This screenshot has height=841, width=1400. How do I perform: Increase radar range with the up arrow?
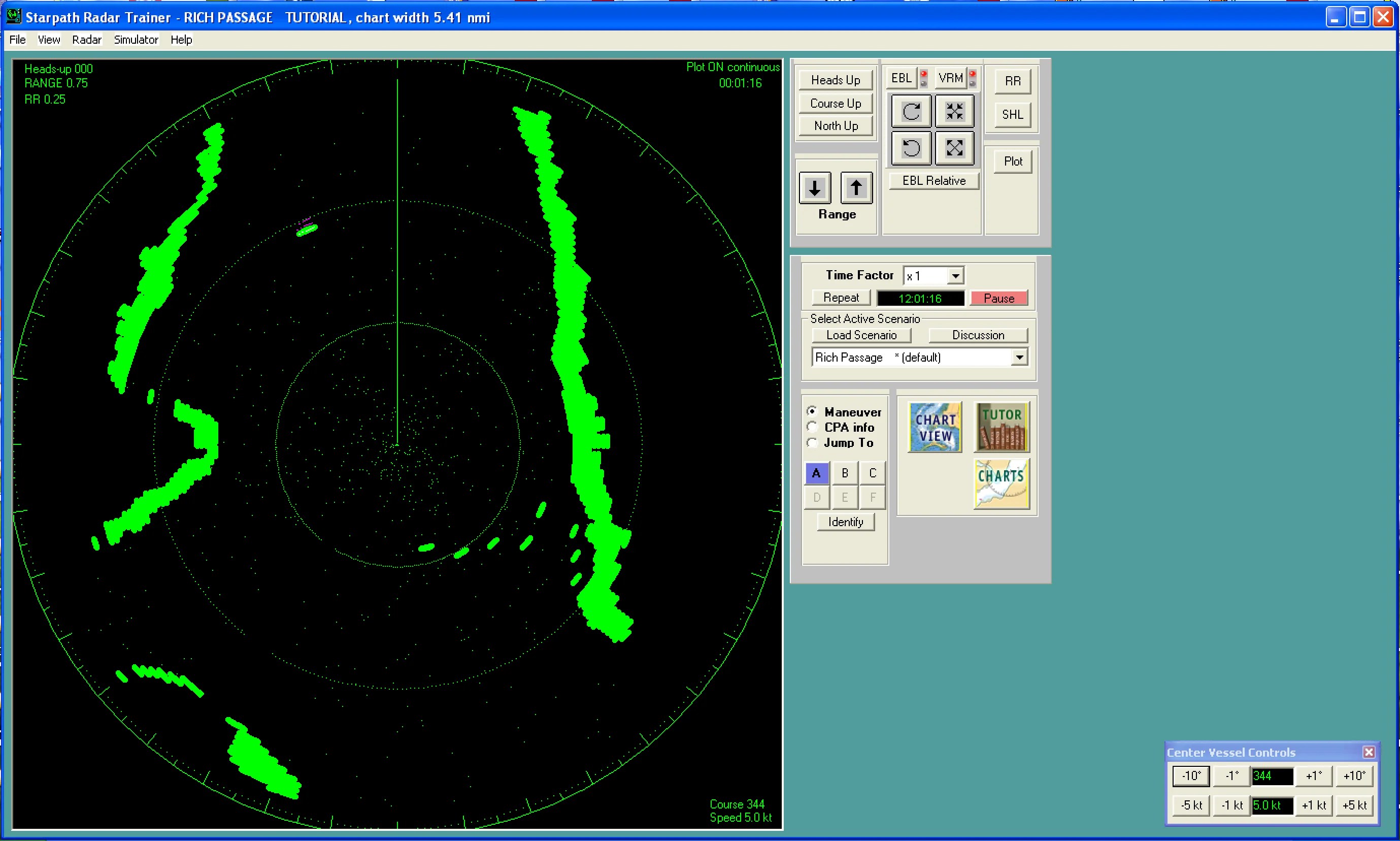[856, 187]
